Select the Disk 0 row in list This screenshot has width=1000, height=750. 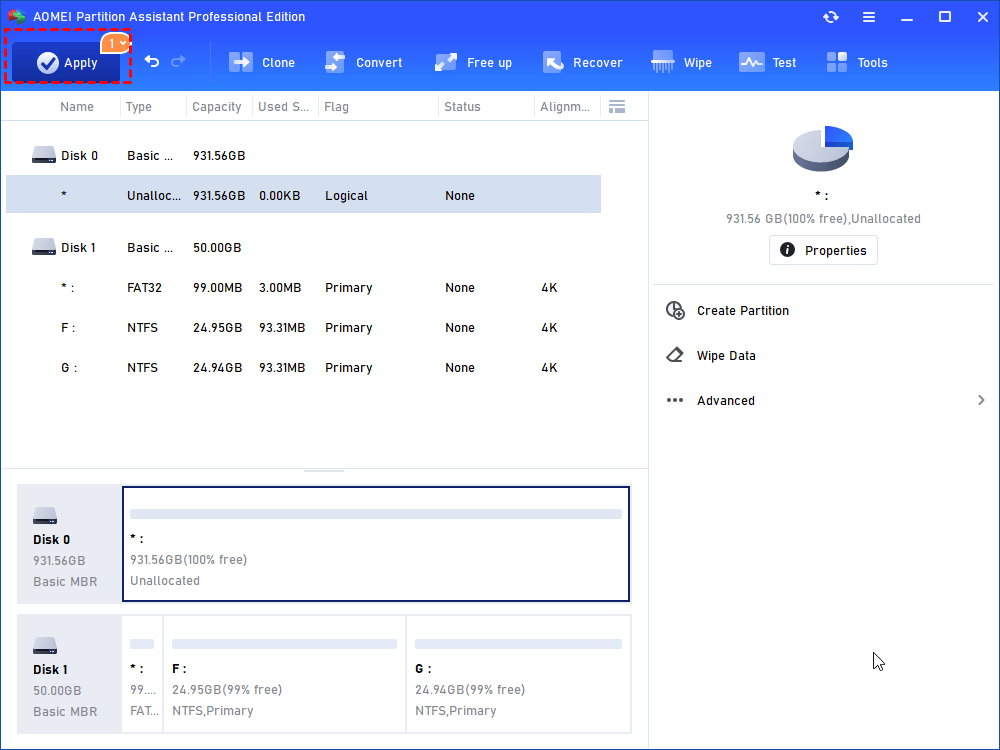(304, 156)
